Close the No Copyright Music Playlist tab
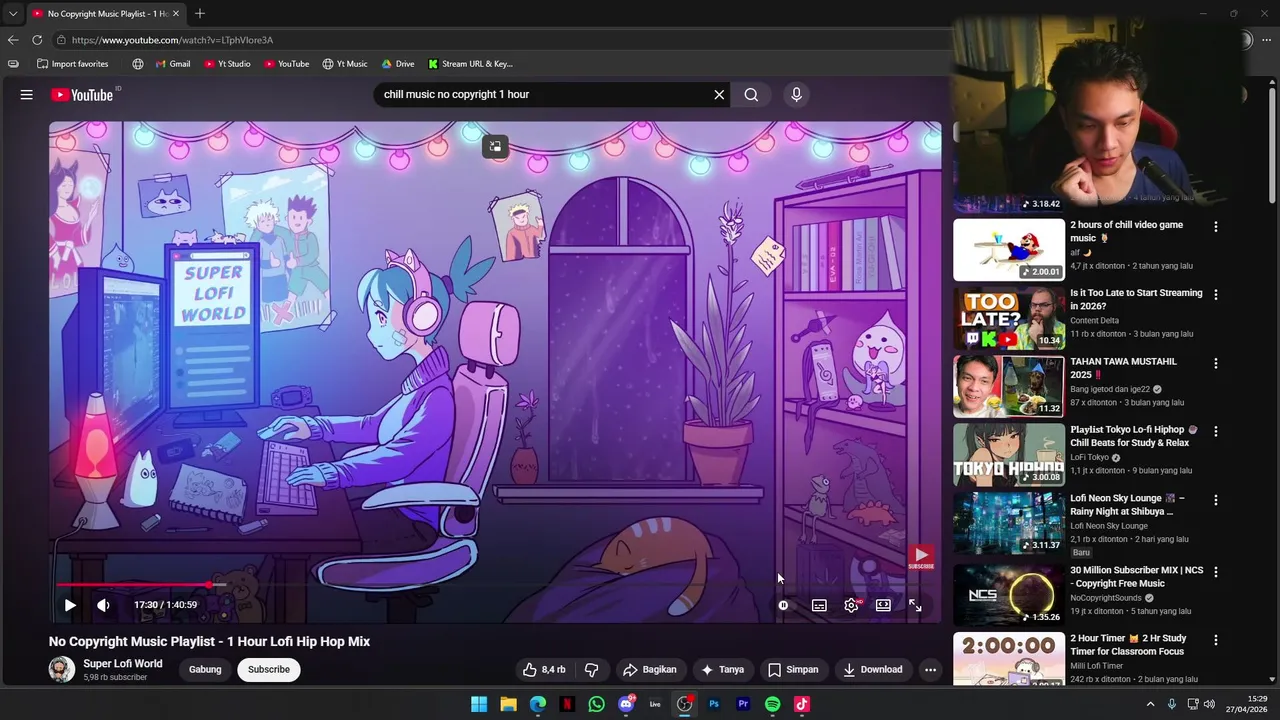The width and height of the screenshot is (1280, 720). click(x=176, y=14)
